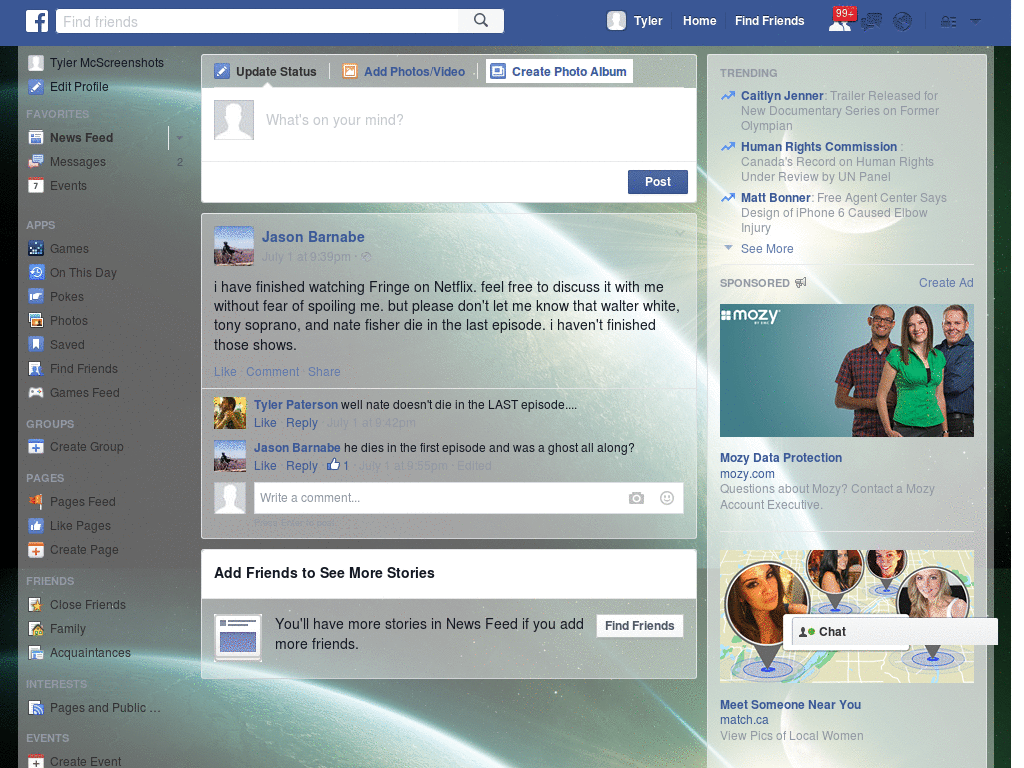This screenshot has height=768, width=1024.
Task: Open the Create Ad link
Action: point(946,283)
